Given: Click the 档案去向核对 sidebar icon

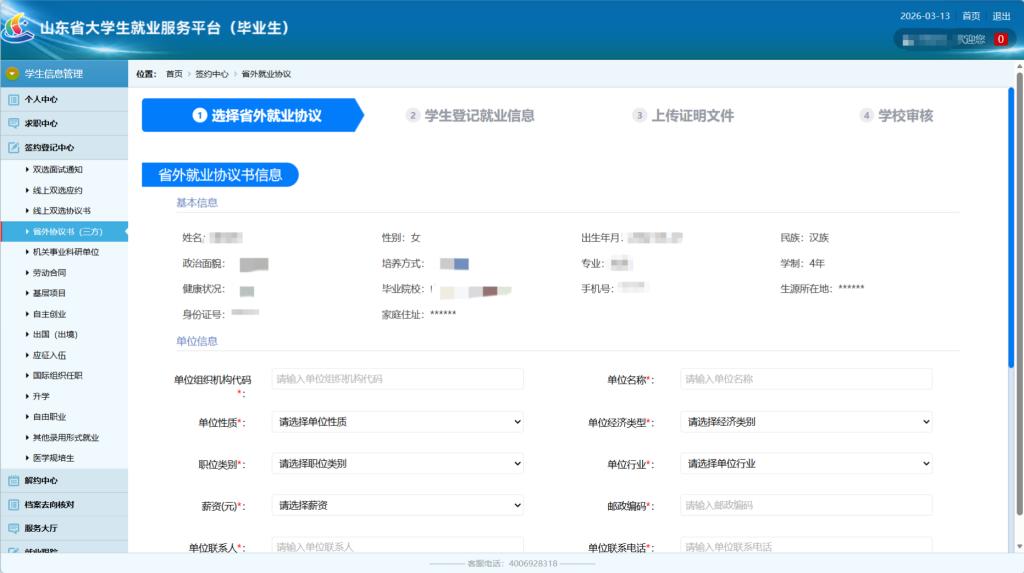Looking at the screenshot, I should 14,504.
